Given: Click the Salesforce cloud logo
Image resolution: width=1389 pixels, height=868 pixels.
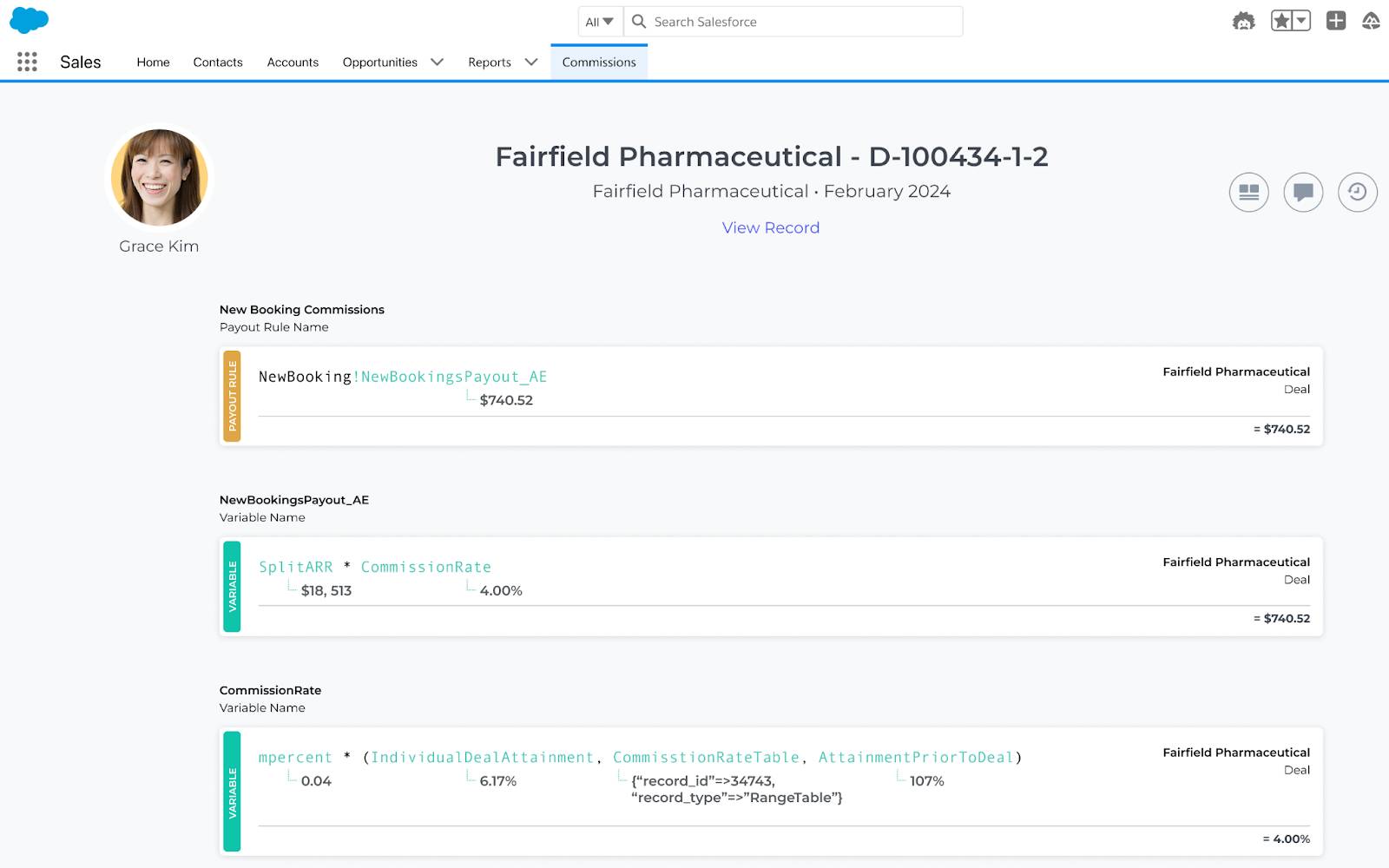Looking at the screenshot, I should 29,20.
